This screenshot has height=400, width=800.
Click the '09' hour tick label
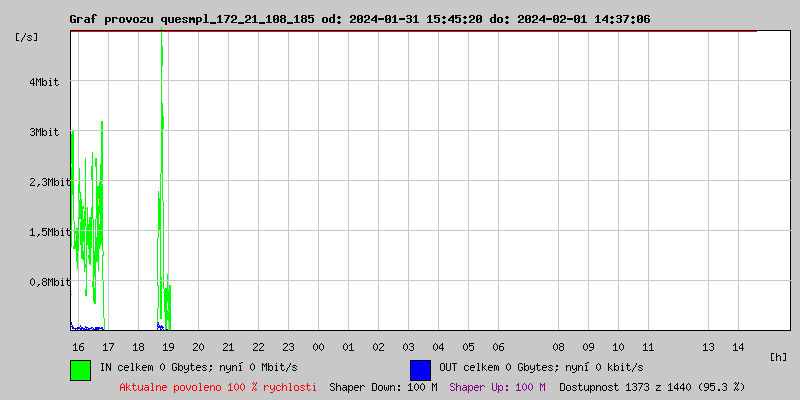pyautogui.click(x=589, y=347)
